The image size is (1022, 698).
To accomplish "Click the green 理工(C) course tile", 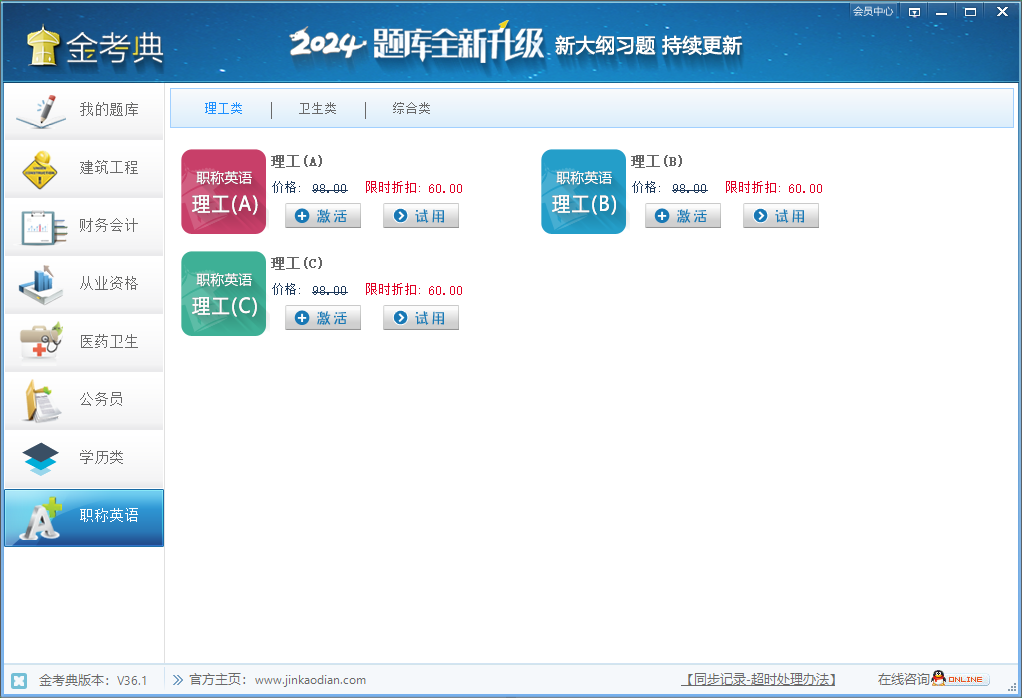I will click(224, 293).
